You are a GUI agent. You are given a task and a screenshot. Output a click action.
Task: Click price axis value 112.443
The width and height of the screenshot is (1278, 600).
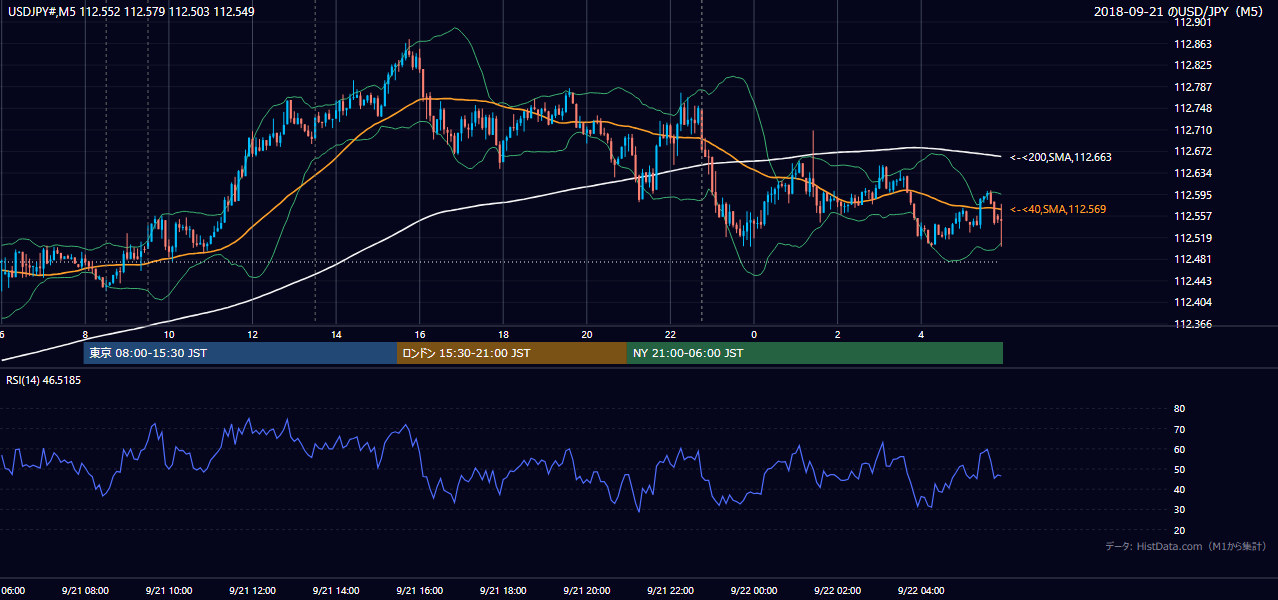click(x=1192, y=281)
